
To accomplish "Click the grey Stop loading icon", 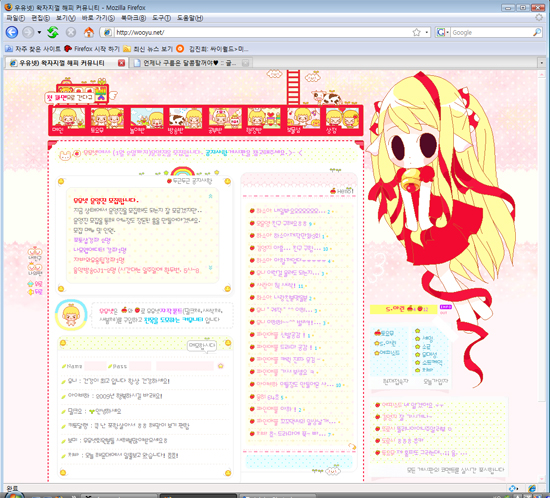I will tap(71, 32).
